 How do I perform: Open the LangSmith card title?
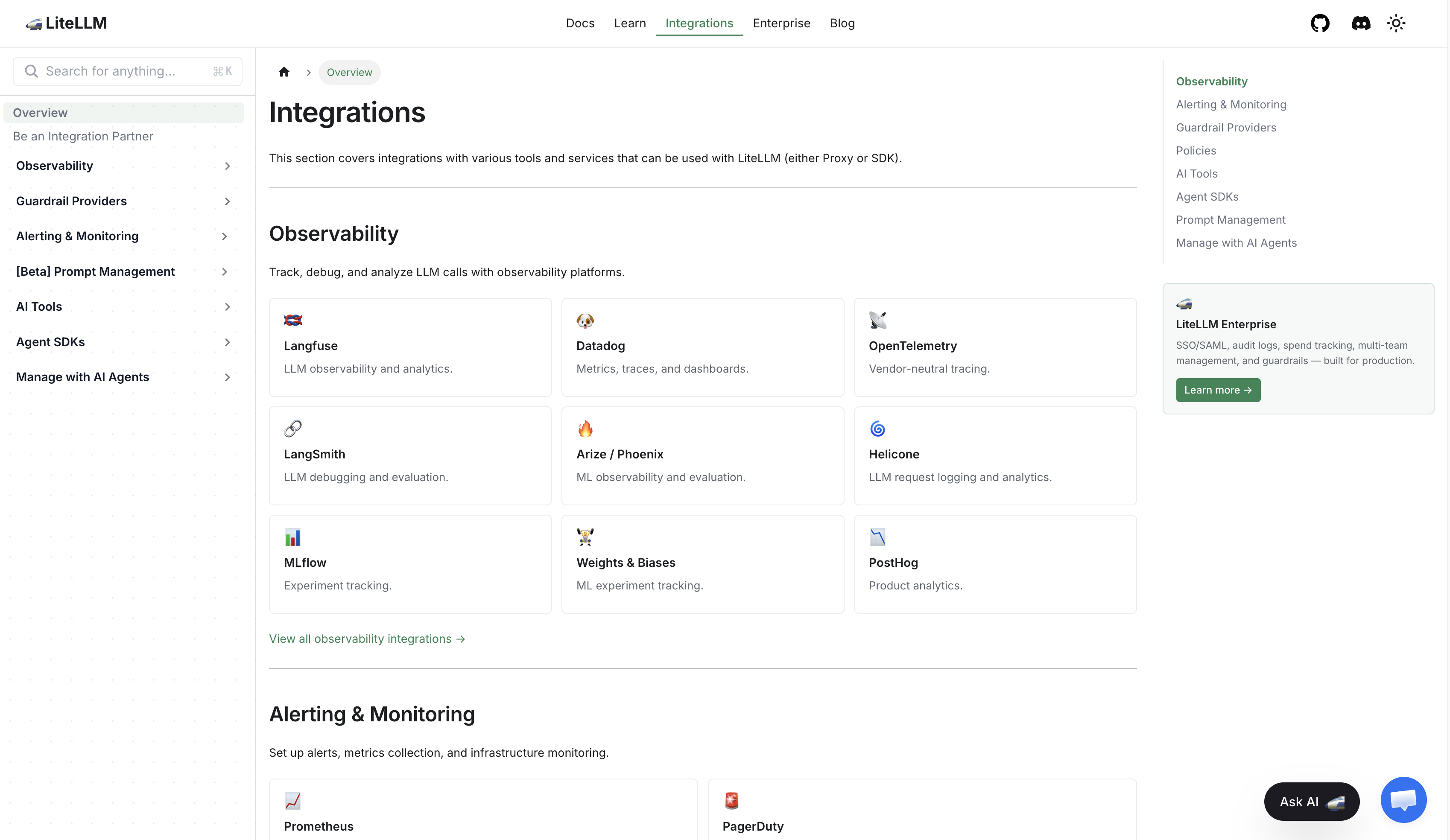pos(314,455)
